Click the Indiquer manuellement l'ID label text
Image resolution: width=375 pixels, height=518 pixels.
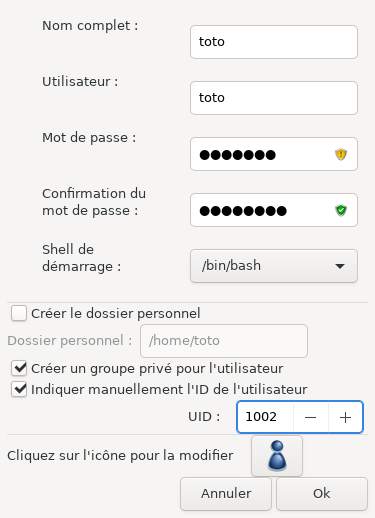pyautogui.click(x=169, y=389)
